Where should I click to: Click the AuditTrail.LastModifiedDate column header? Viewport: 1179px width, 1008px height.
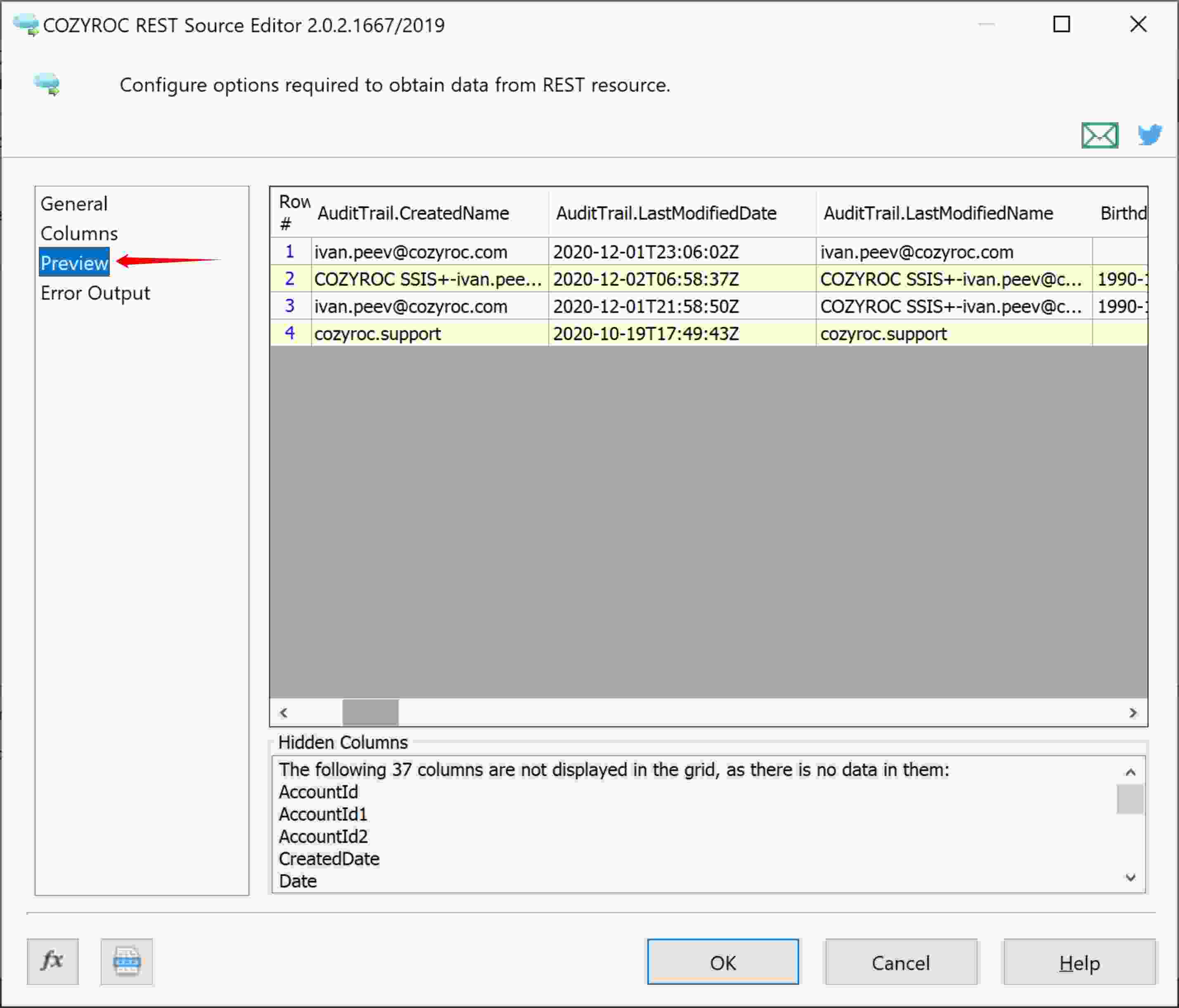pyautogui.click(x=683, y=213)
